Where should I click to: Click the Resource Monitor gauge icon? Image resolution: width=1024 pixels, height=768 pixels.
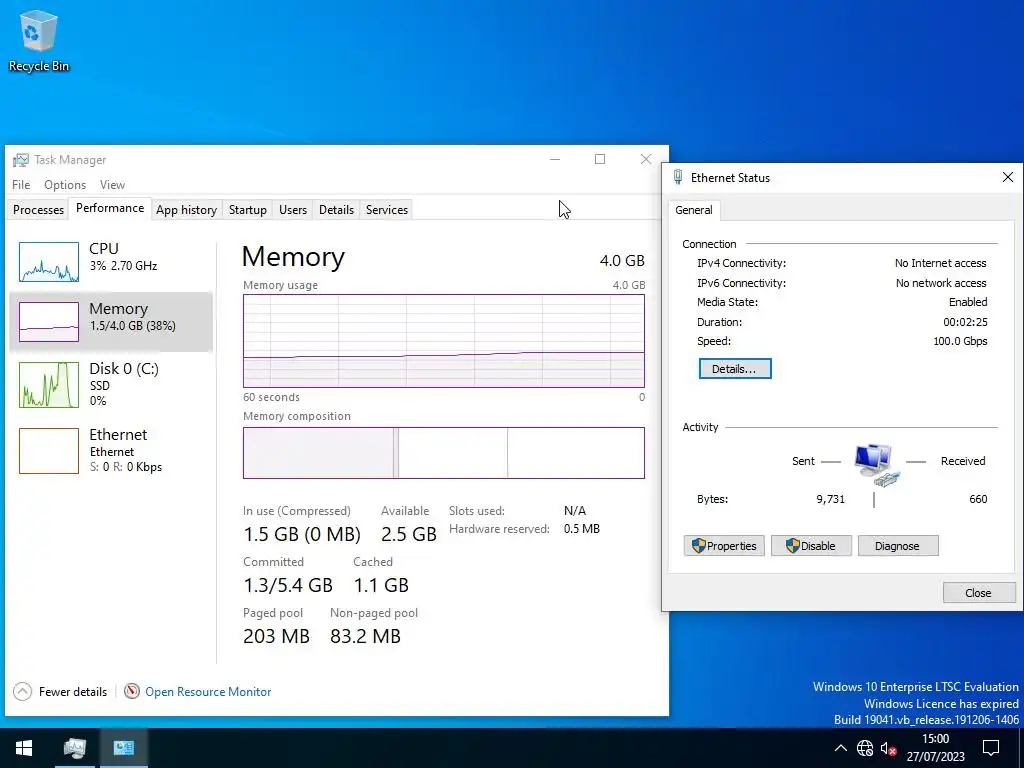pos(132,691)
